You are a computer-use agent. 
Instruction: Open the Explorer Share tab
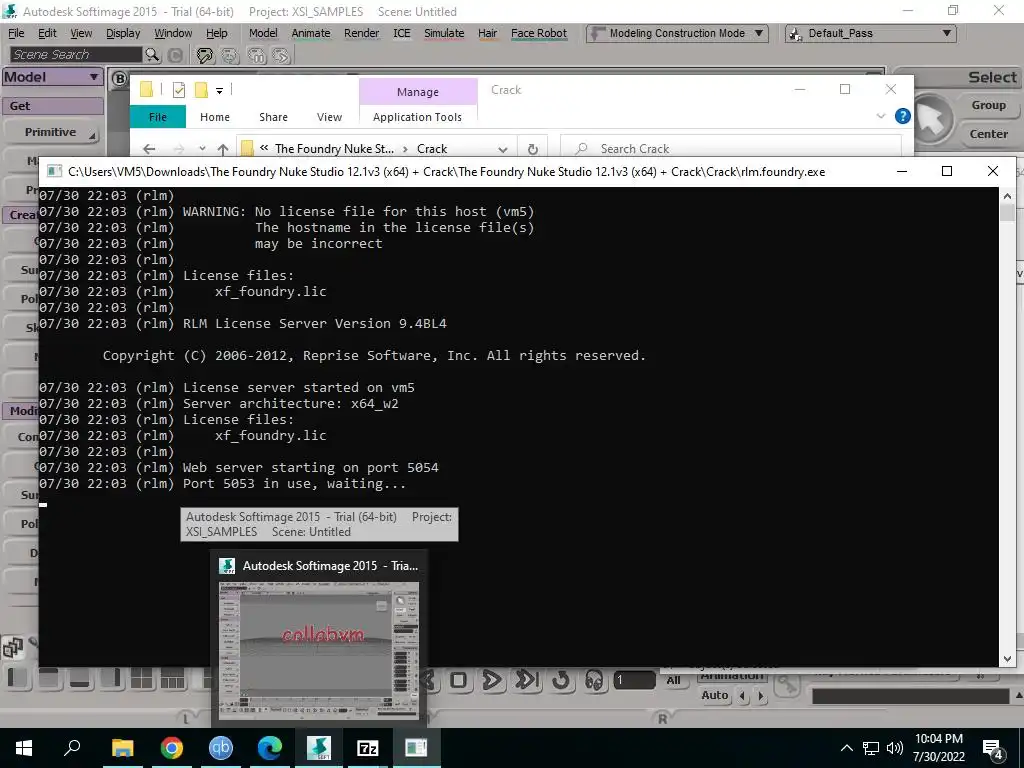click(x=273, y=117)
